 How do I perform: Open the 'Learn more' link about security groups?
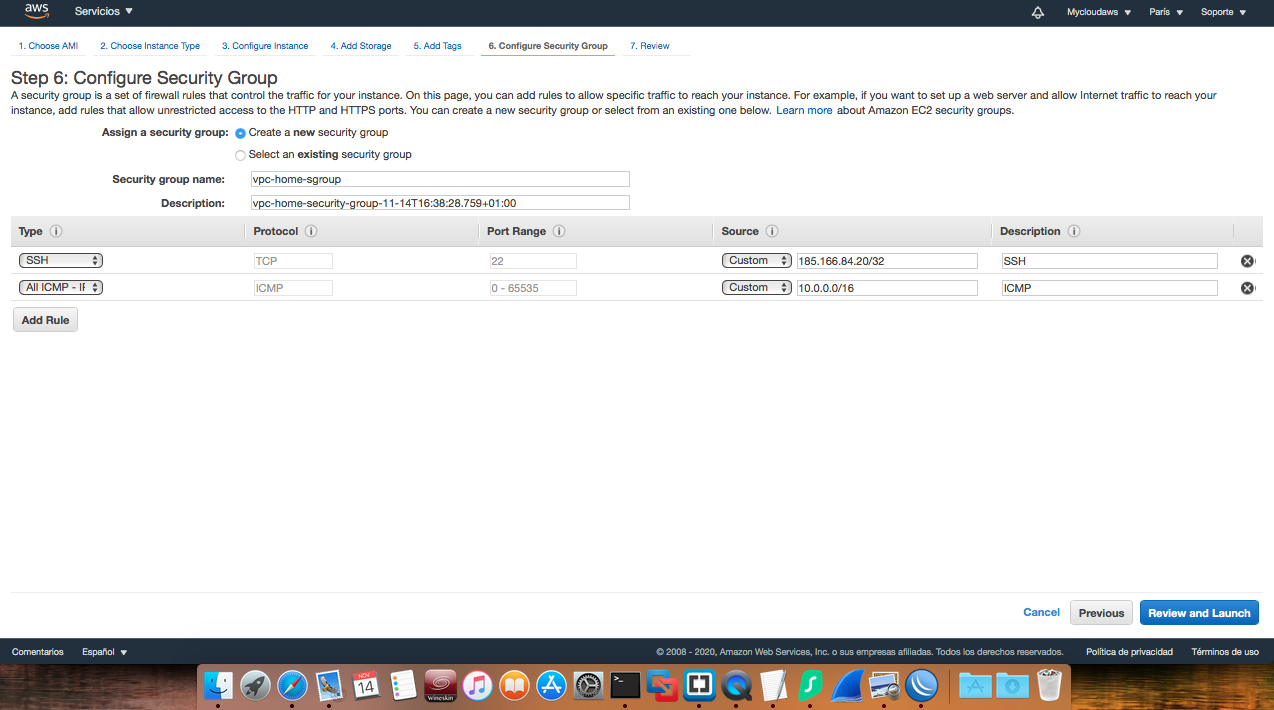(804, 110)
